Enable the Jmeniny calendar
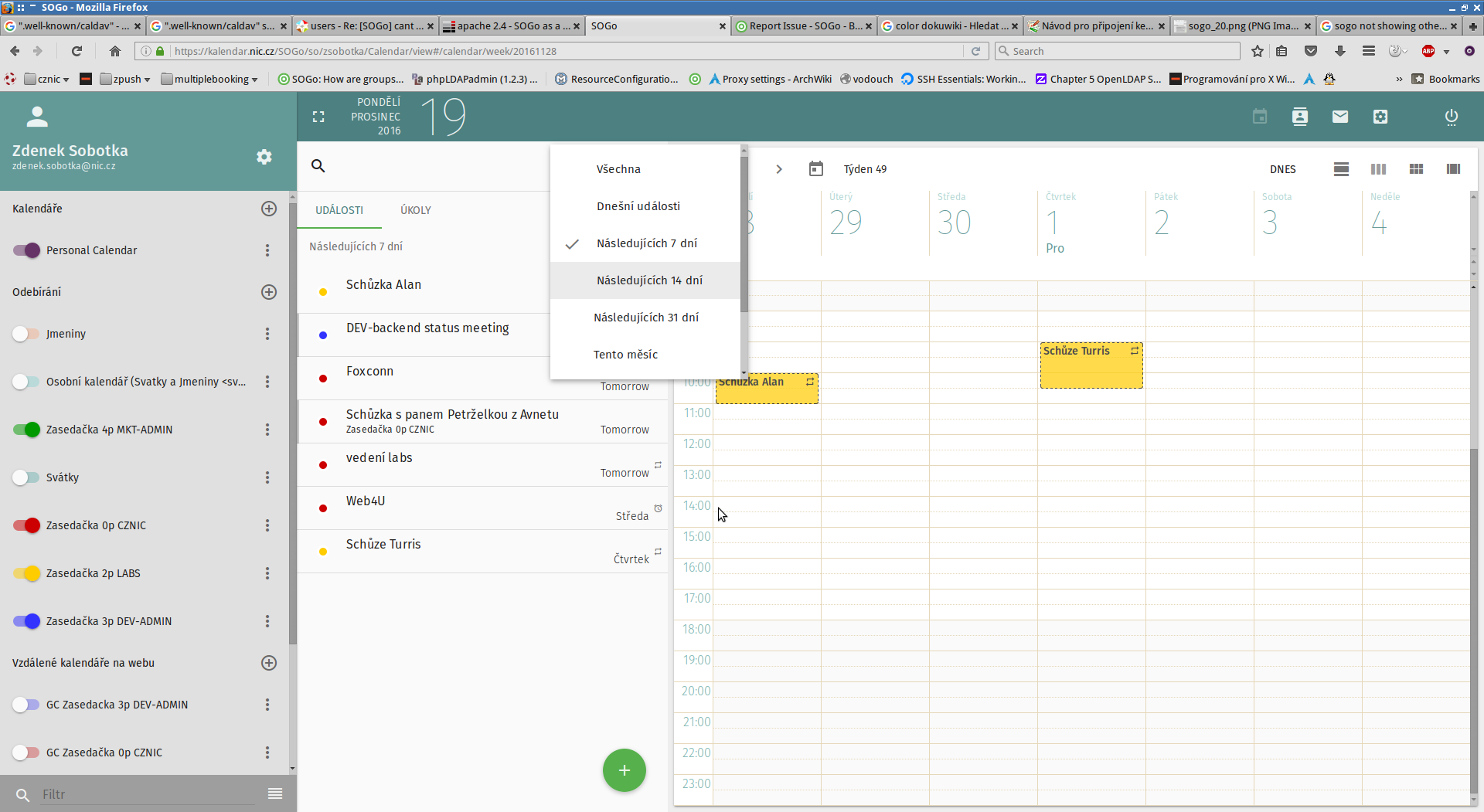The height and width of the screenshot is (812, 1484). (26, 334)
